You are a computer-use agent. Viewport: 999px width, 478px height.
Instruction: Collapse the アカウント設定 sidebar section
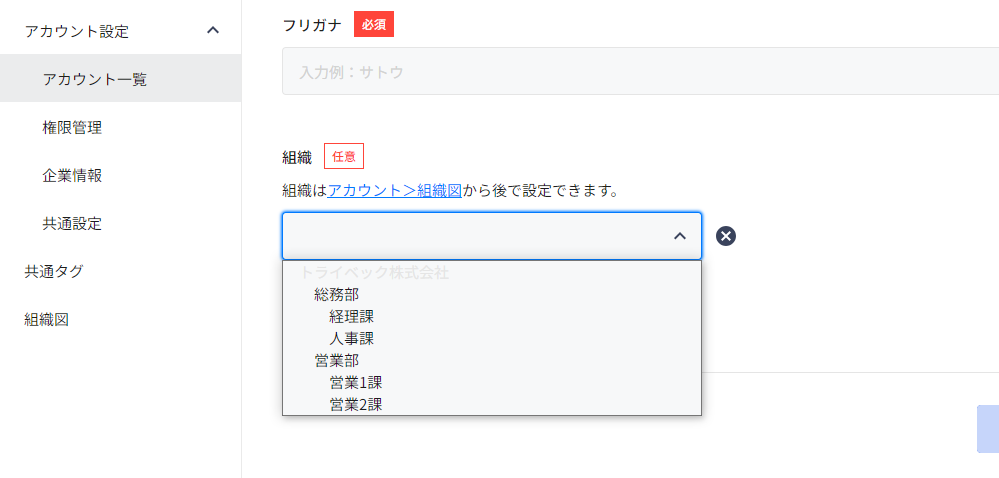[212, 30]
